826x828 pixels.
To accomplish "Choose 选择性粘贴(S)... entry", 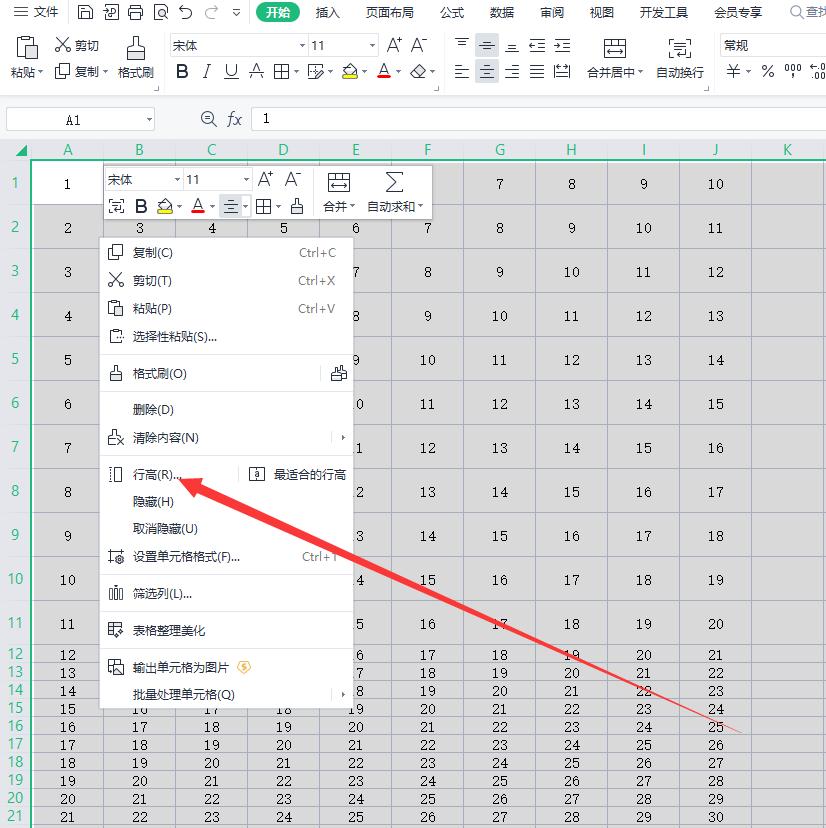I will [227, 336].
